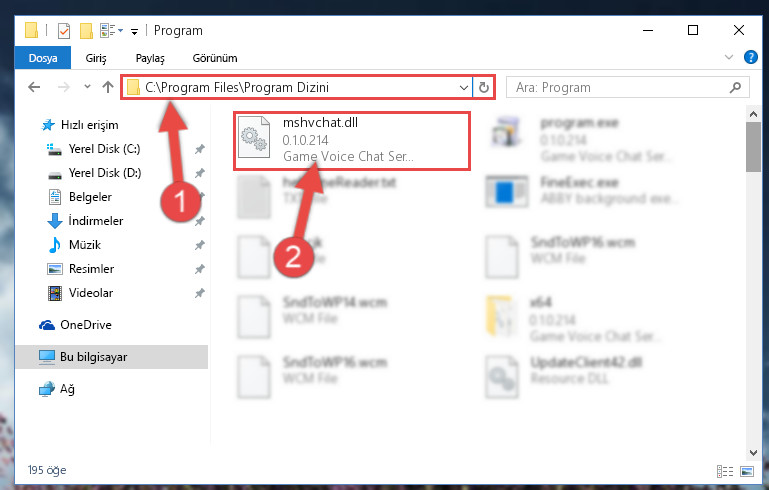769x490 pixels.
Task: Click the vertical scrollbar thumb
Action: pos(753,147)
